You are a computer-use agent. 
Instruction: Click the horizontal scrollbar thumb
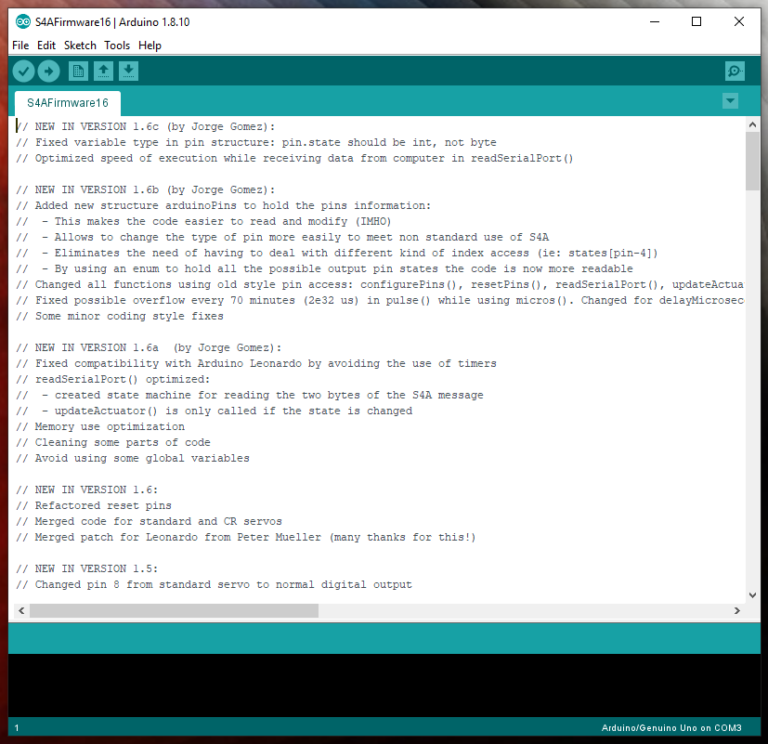click(174, 610)
